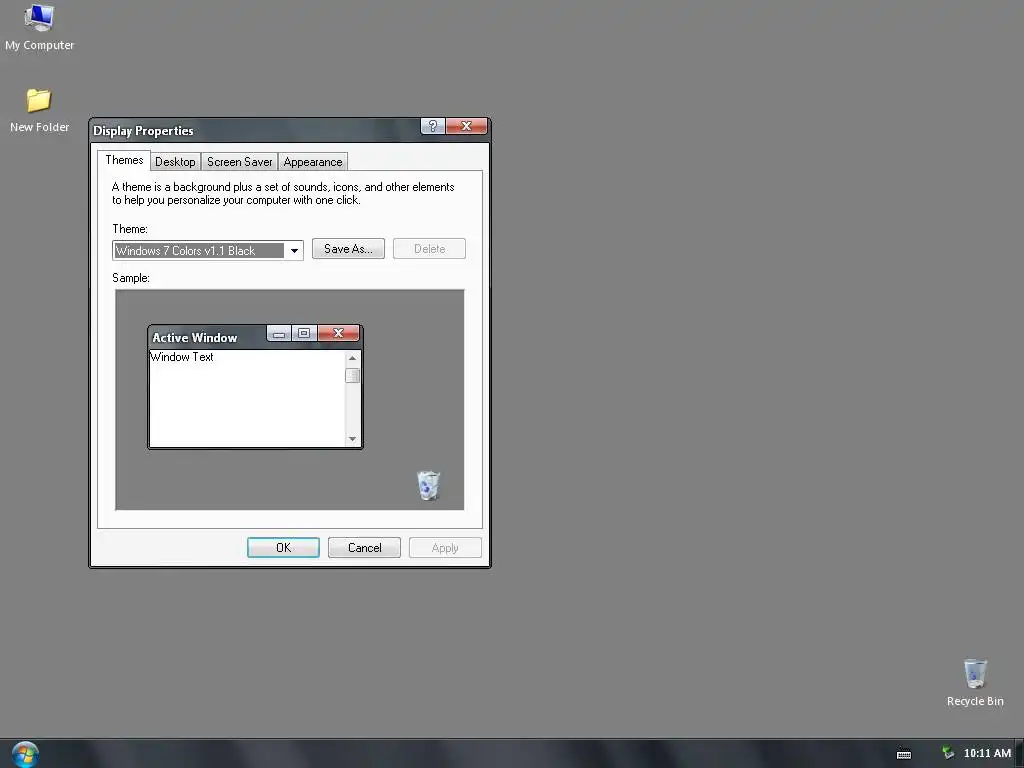Image resolution: width=1024 pixels, height=768 pixels.
Task: Click the Active Window sample title bar
Action: (x=208, y=338)
